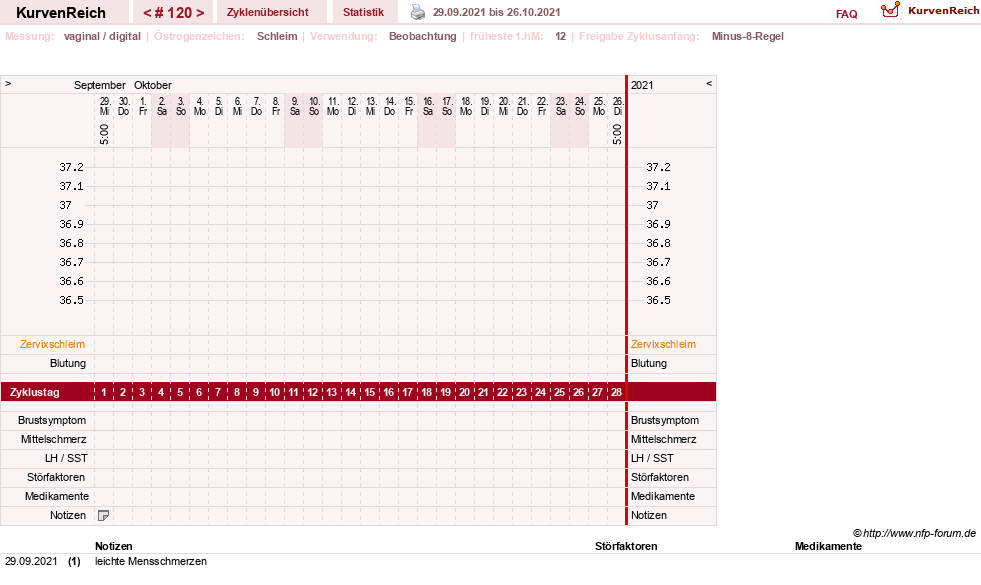
Task: Open the note icon in Notizen row
Action: (104, 516)
